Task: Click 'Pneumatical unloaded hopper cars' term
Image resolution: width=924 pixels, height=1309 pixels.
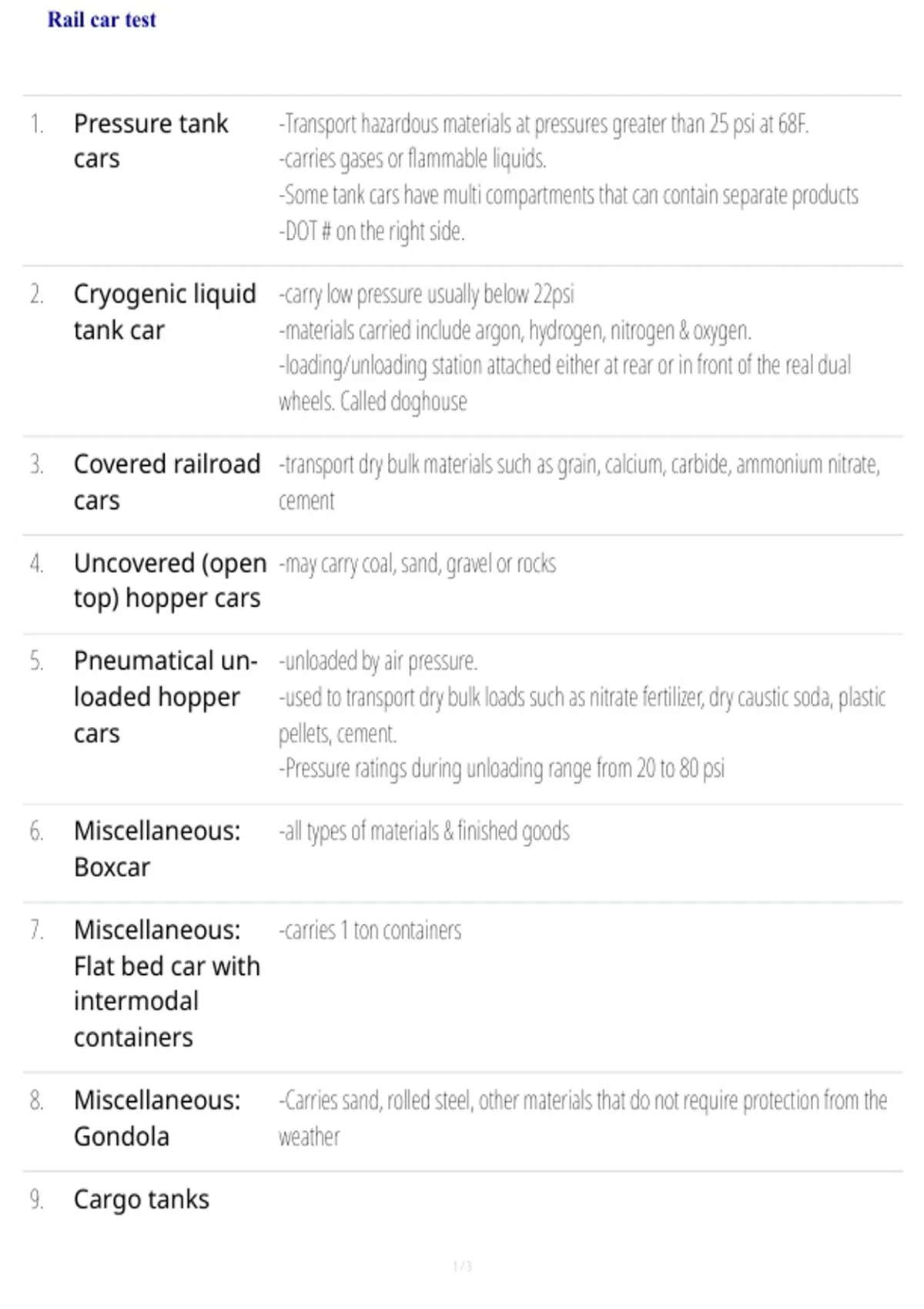Action: [166, 697]
